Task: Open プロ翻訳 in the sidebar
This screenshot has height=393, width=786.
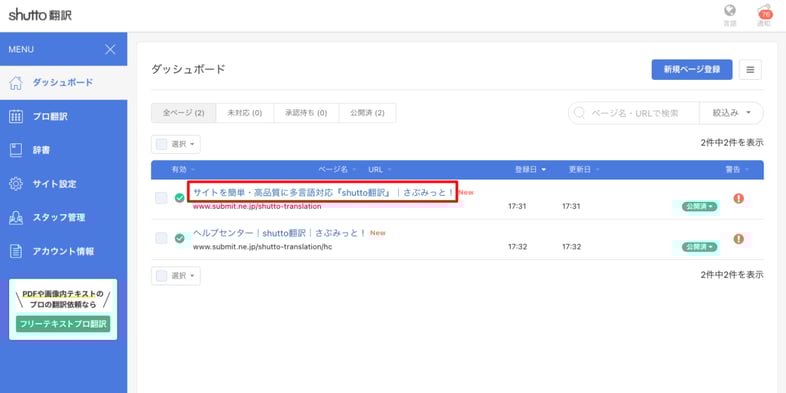Action: [64, 116]
